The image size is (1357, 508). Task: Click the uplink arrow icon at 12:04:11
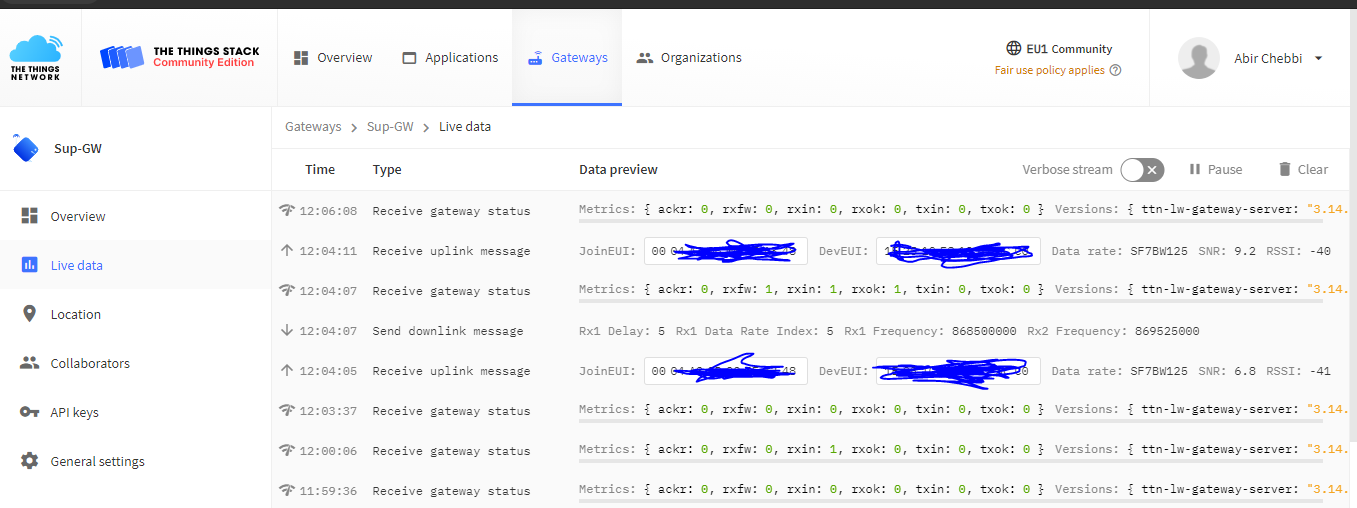(287, 250)
